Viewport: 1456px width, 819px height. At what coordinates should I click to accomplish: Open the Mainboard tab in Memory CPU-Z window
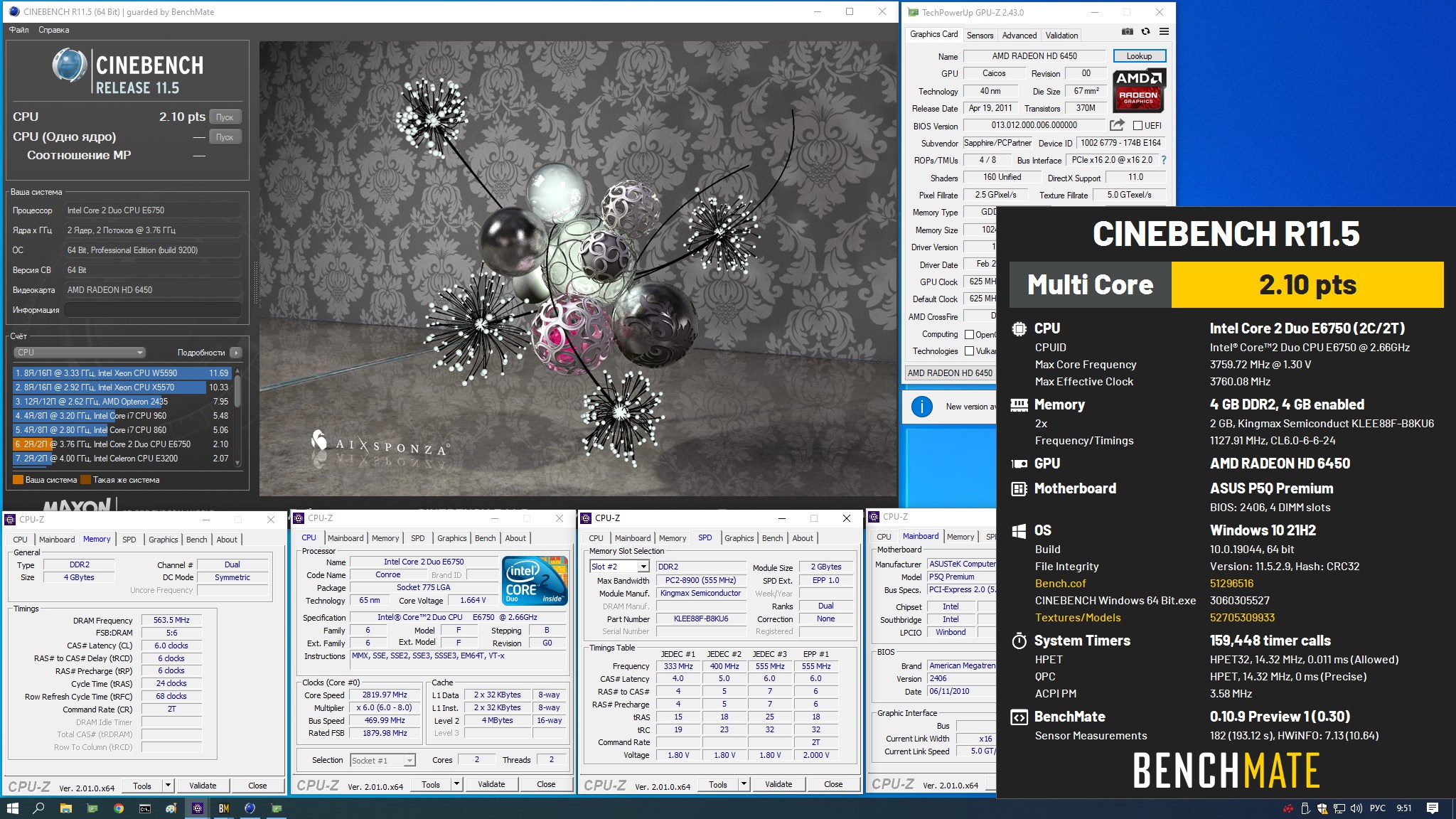click(x=57, y=540)
